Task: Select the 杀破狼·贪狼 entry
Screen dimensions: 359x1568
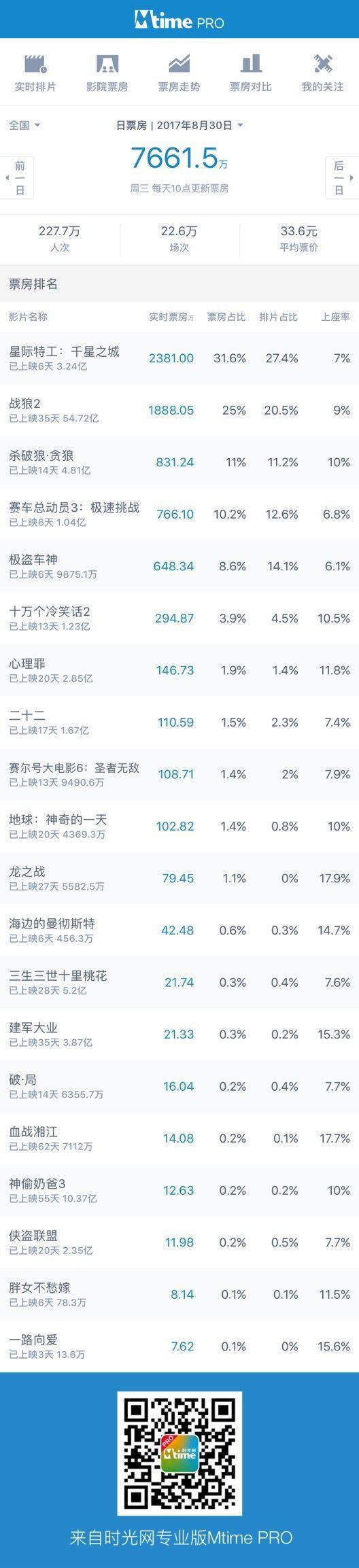Action: (179, 462)
